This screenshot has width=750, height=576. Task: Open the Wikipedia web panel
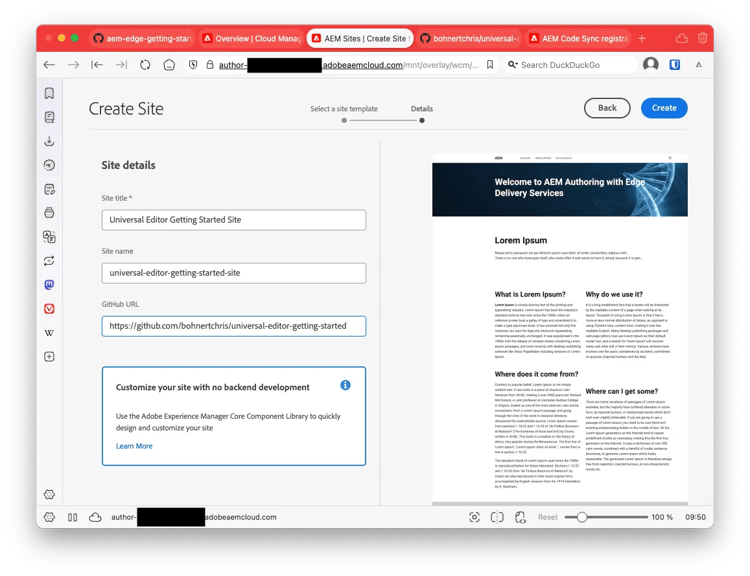pos(49,332)
